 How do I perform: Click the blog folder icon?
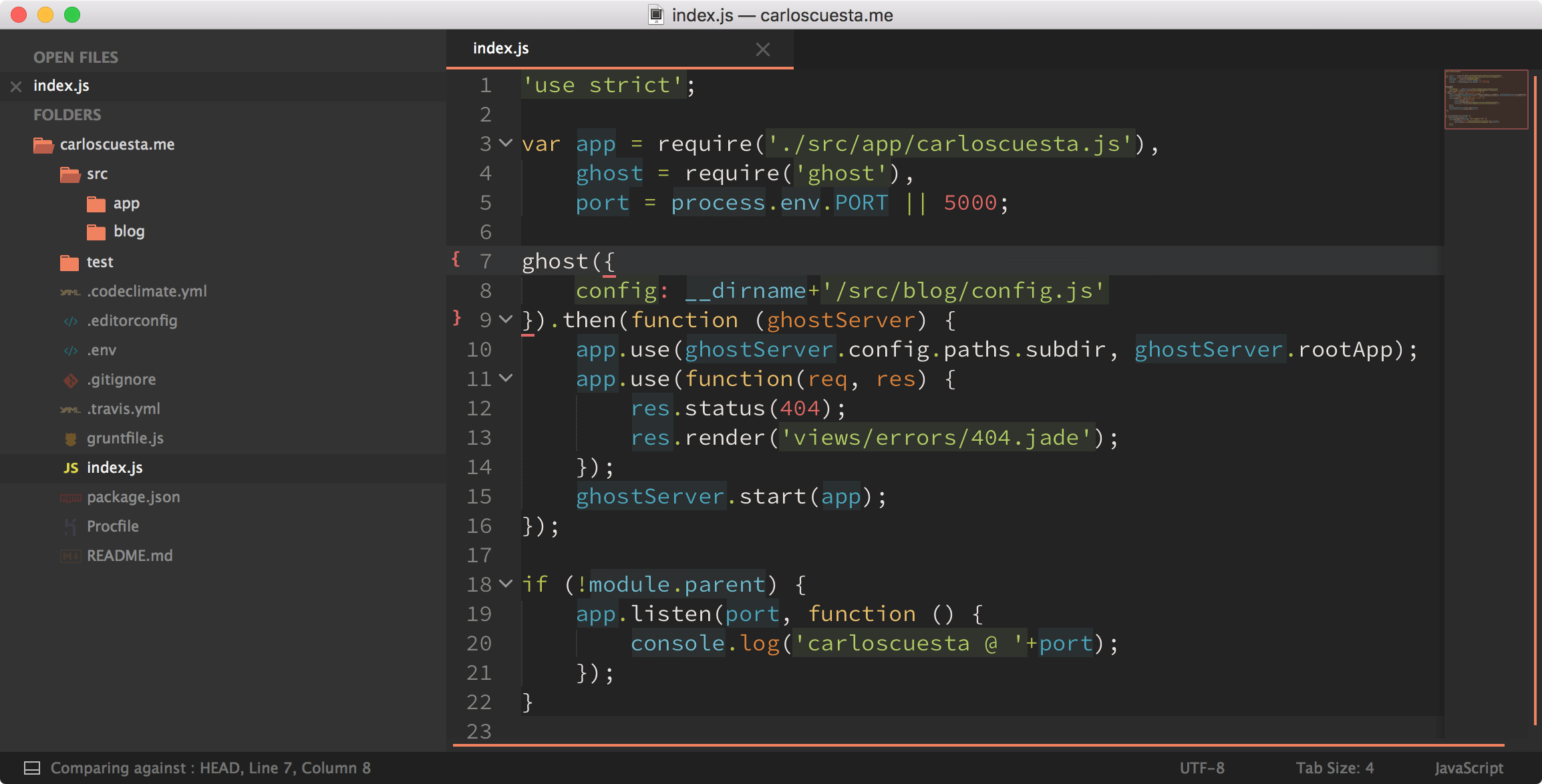click(96, 232)
